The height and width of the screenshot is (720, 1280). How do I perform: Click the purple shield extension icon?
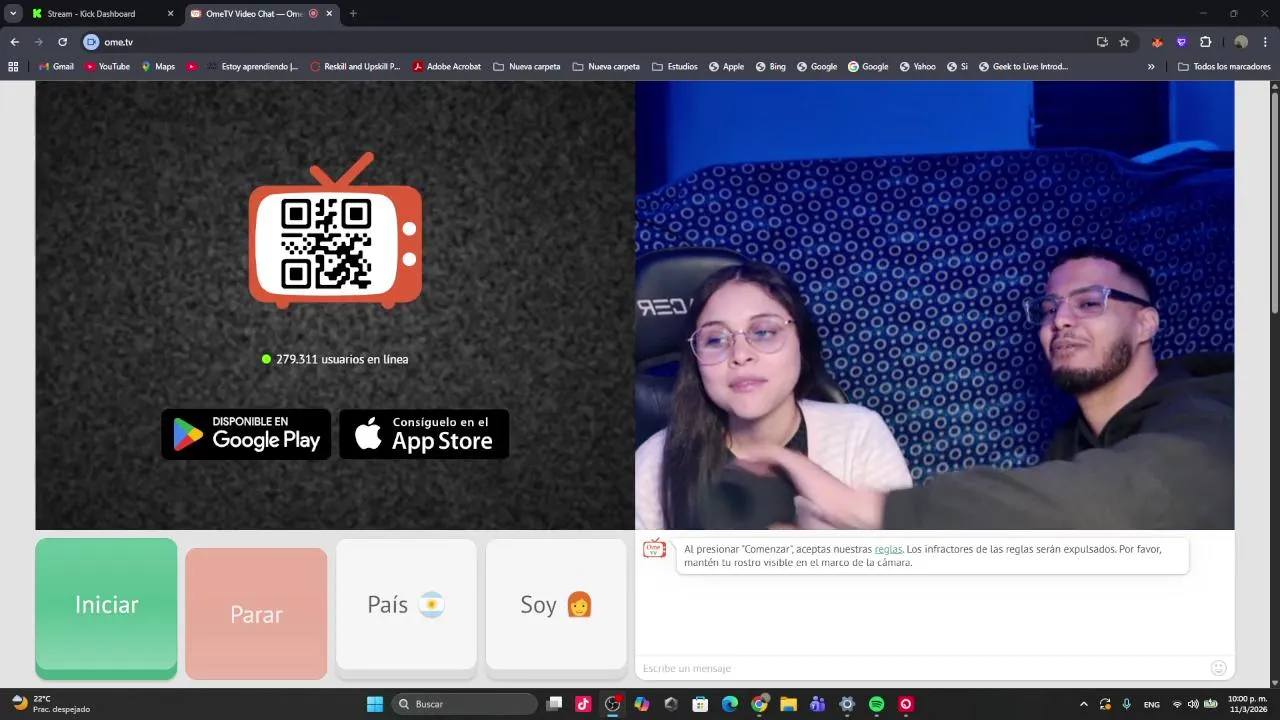[1181, 42]
